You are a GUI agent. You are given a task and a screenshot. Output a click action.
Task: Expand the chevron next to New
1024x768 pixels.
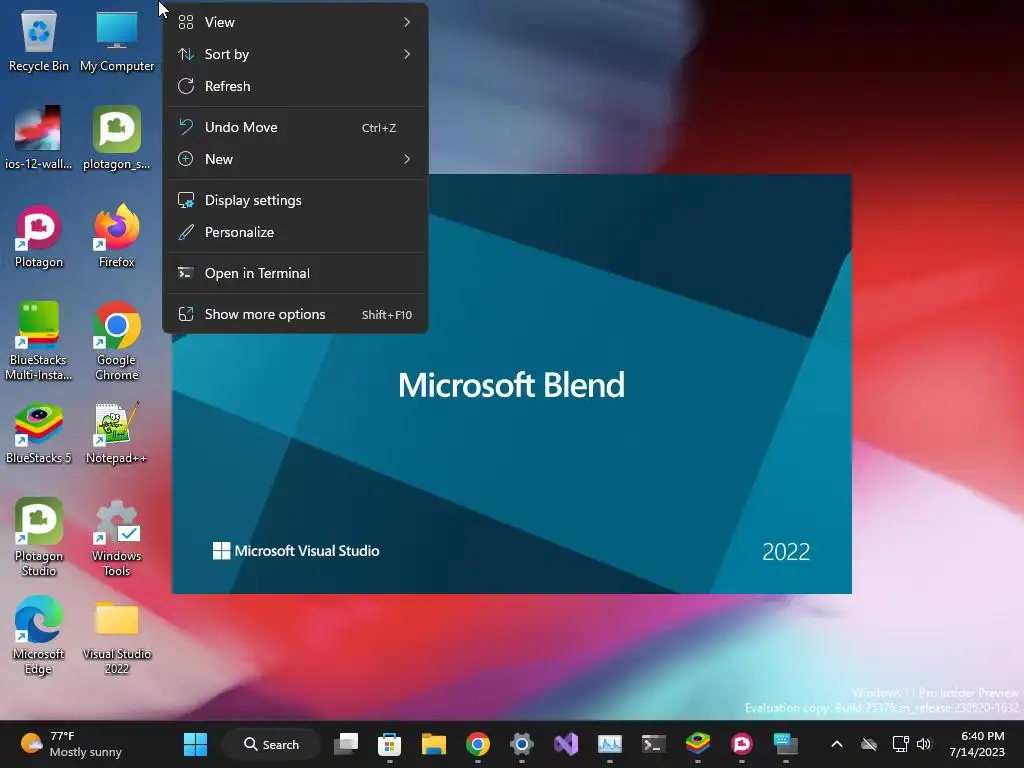[x=407, y=159]
